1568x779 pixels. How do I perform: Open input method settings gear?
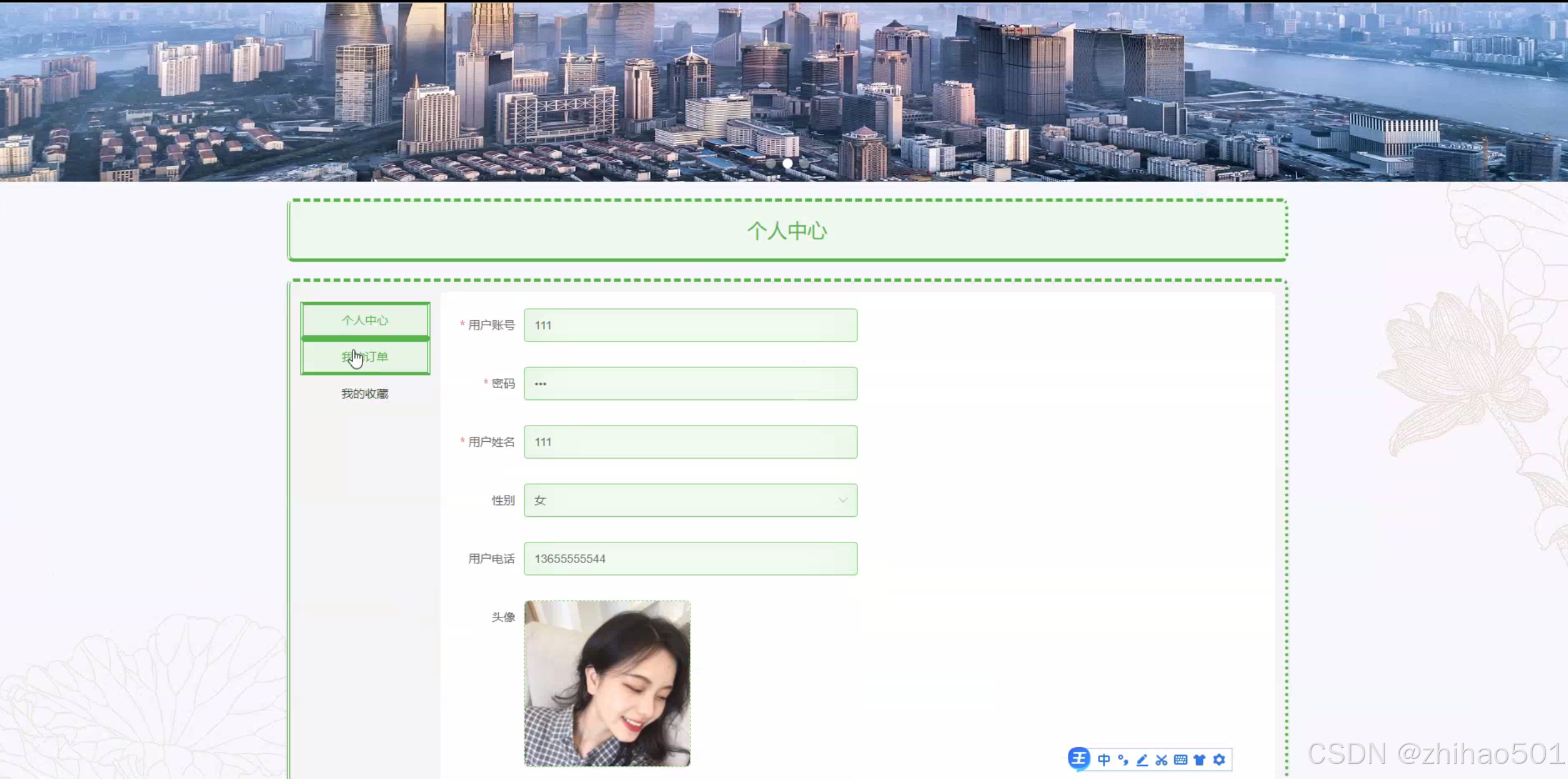pos(1219,760)
